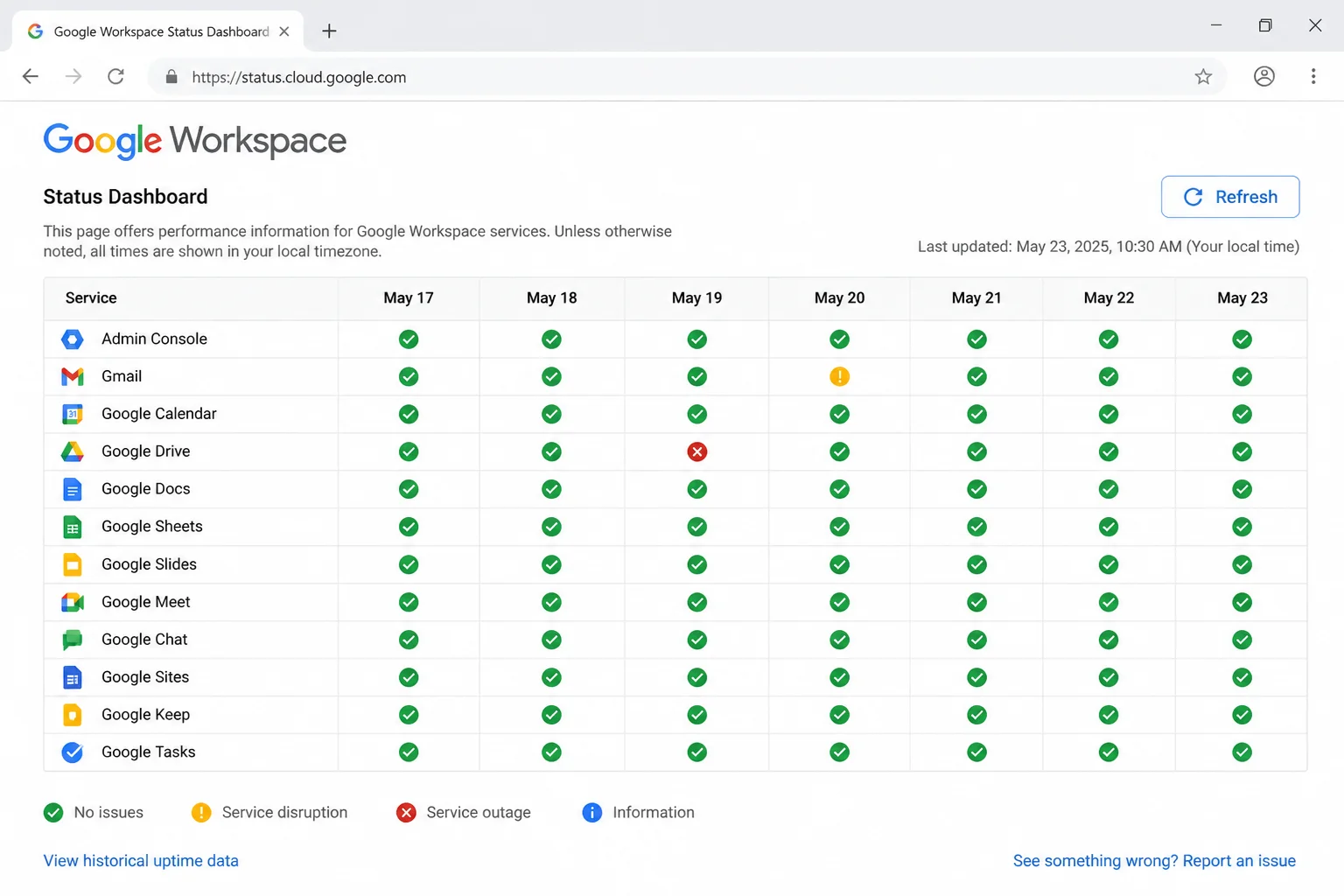This screenshot has height=896, width=1344.
Task: Restore down the browser window
Action: pos(1265,25)
